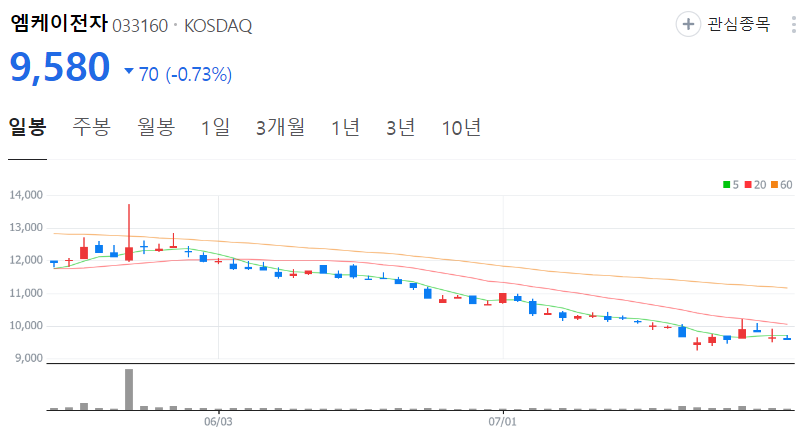Screen dimensions: 802x427
Task: Click the red 20-day moving average legend swatch
Action: pos(748,185)
